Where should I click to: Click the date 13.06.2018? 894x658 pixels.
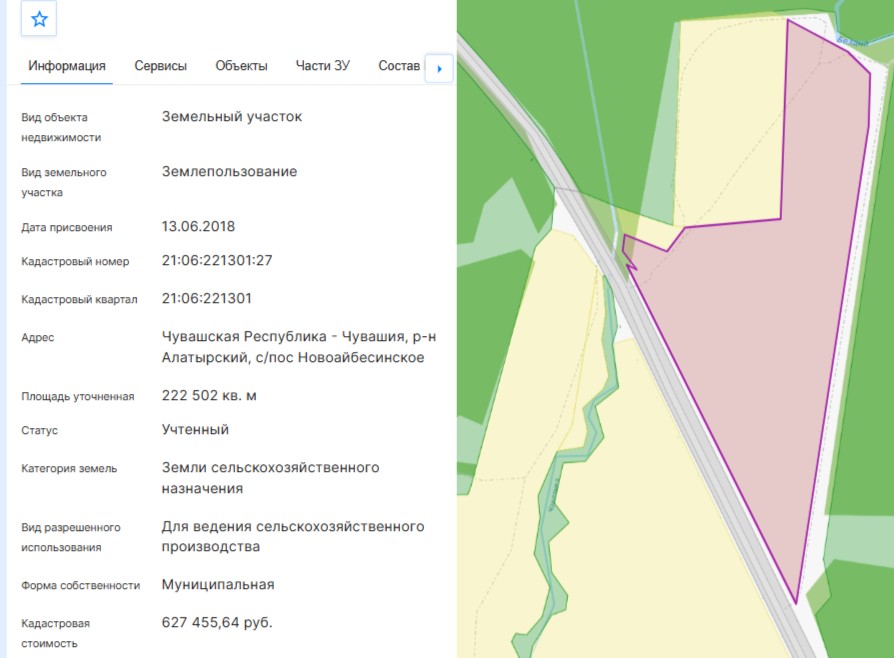point(198,226)
